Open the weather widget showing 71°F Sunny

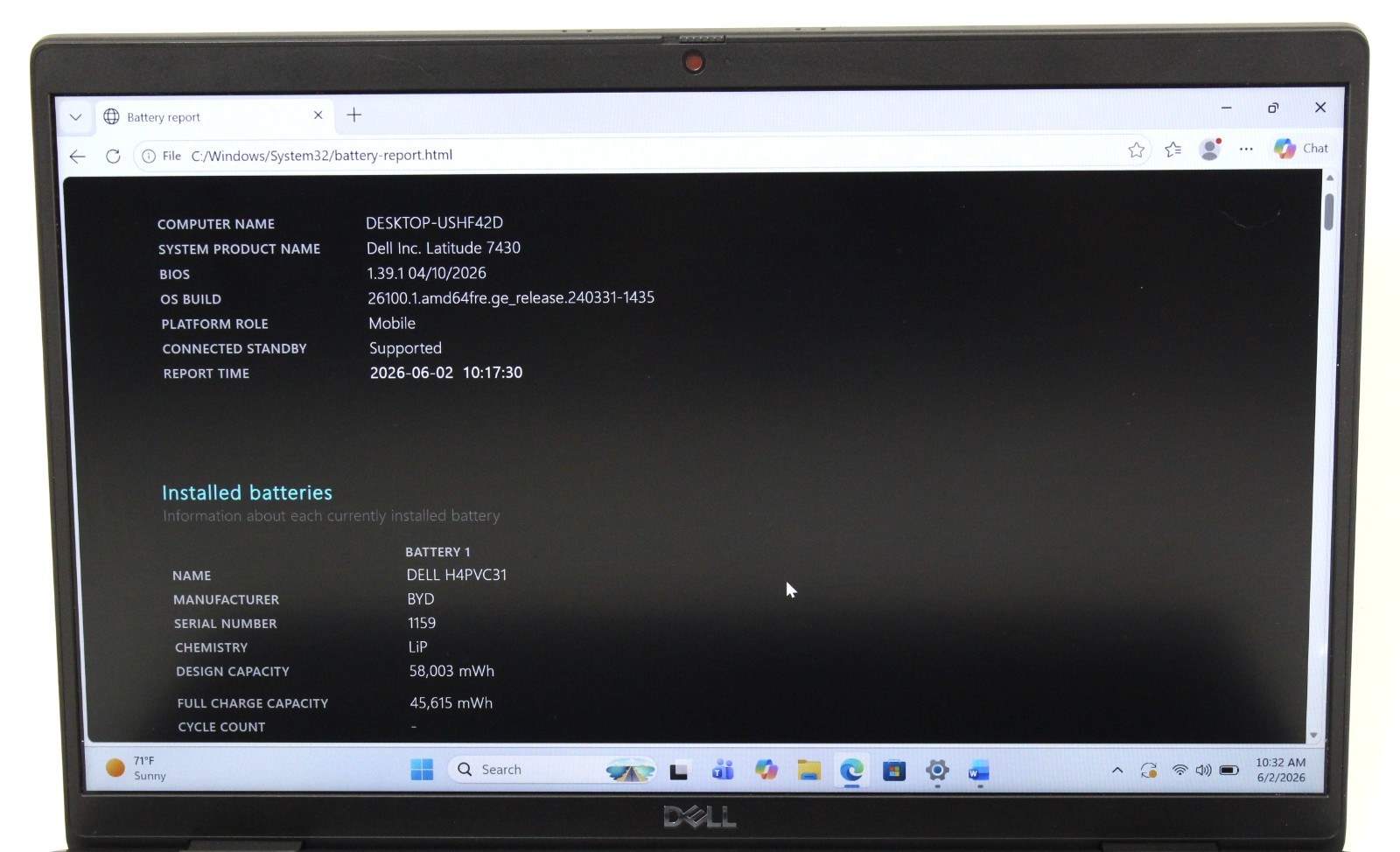point(136,768)
